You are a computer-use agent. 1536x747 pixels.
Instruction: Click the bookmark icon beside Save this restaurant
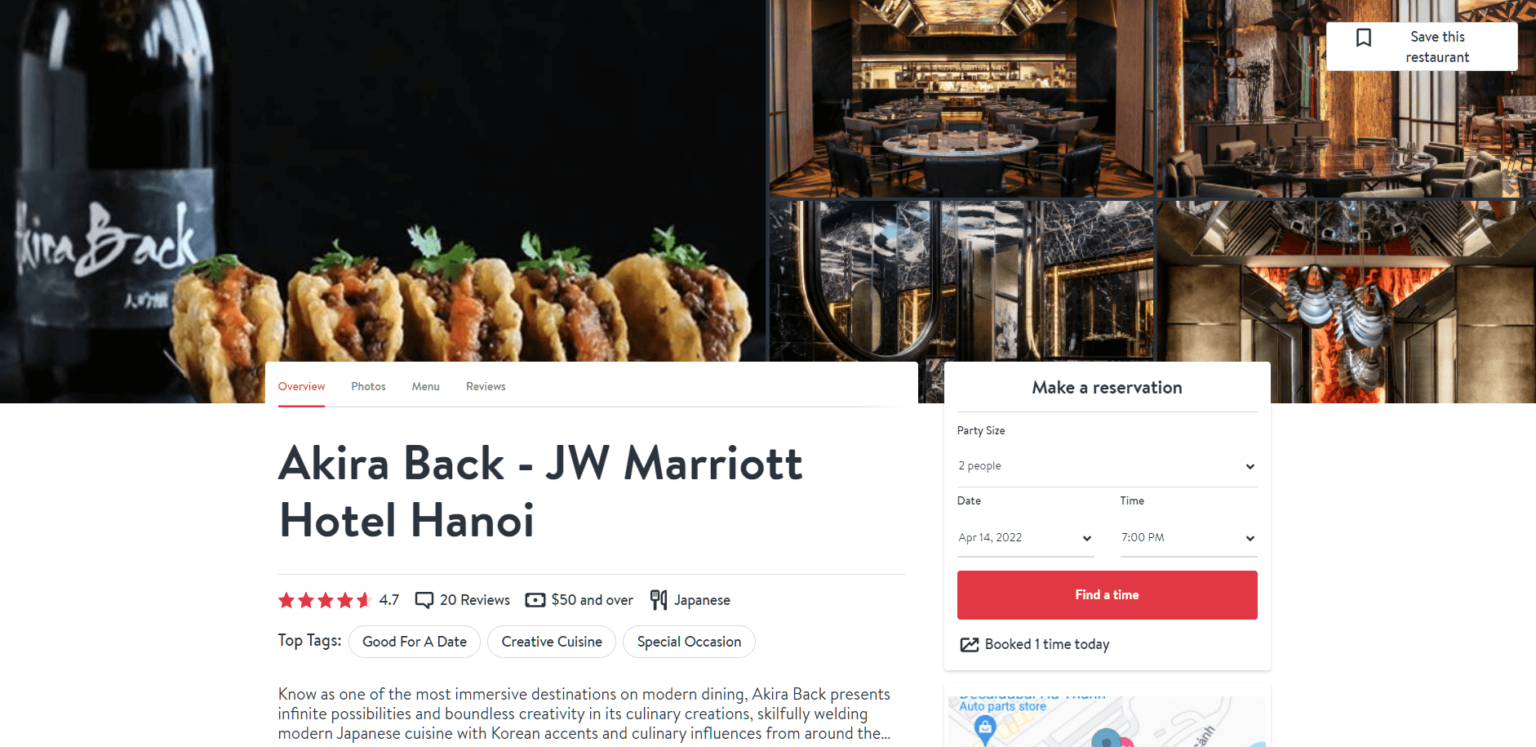[1363, 38]
